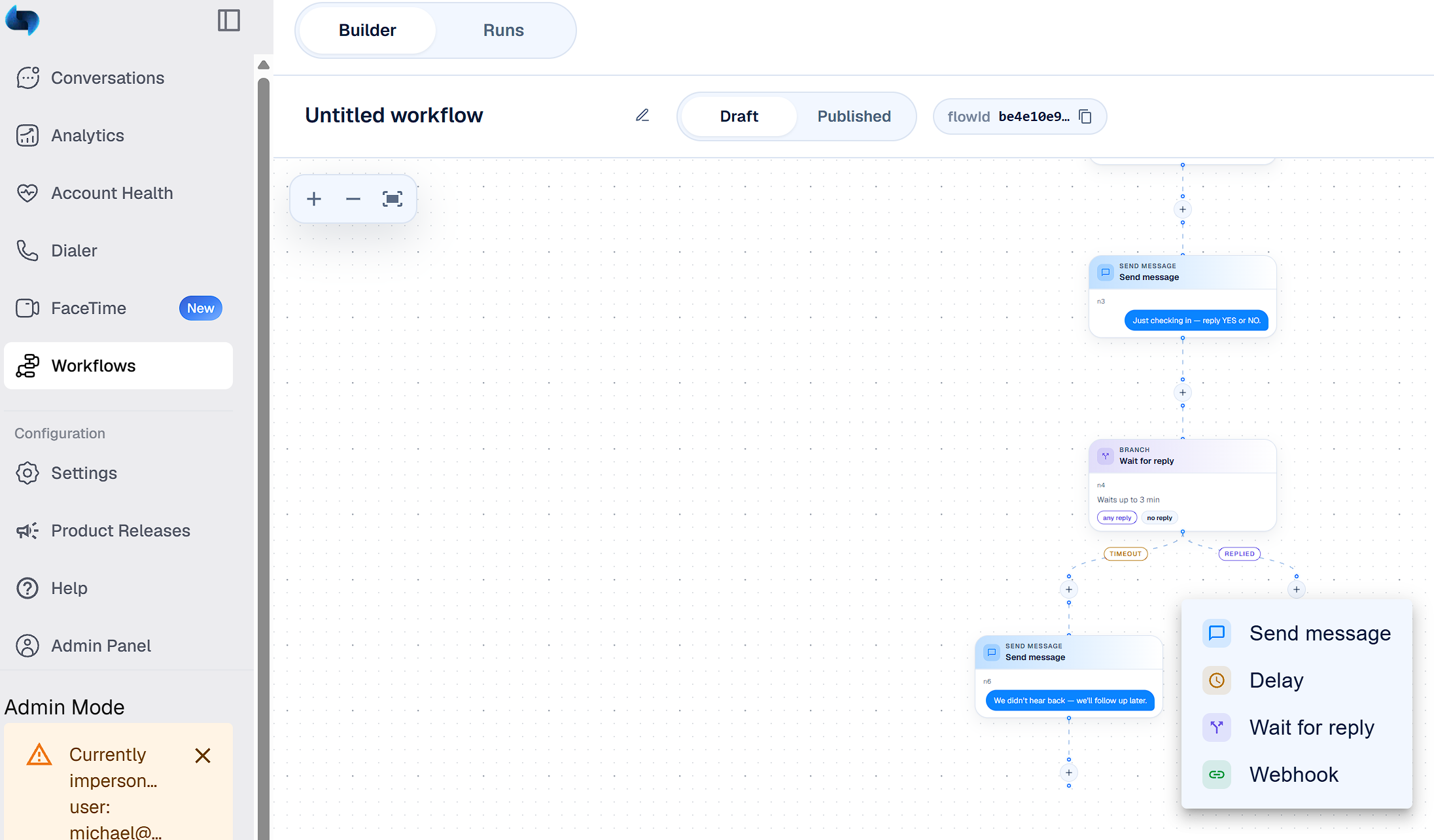Edit the workflow name with the pencil icon
The image size is (1434, 840).
tap(642, 116)
